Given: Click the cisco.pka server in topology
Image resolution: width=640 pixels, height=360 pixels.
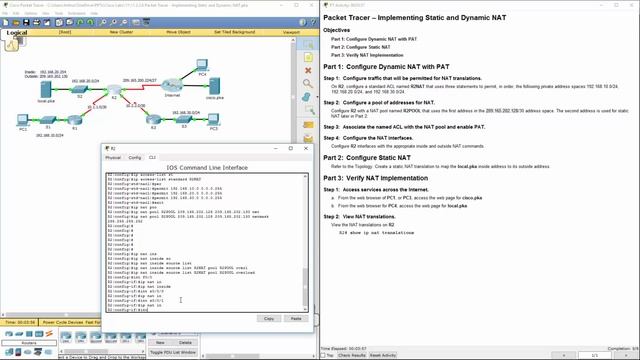Looking at the screenshot, I should coord(214,87).
